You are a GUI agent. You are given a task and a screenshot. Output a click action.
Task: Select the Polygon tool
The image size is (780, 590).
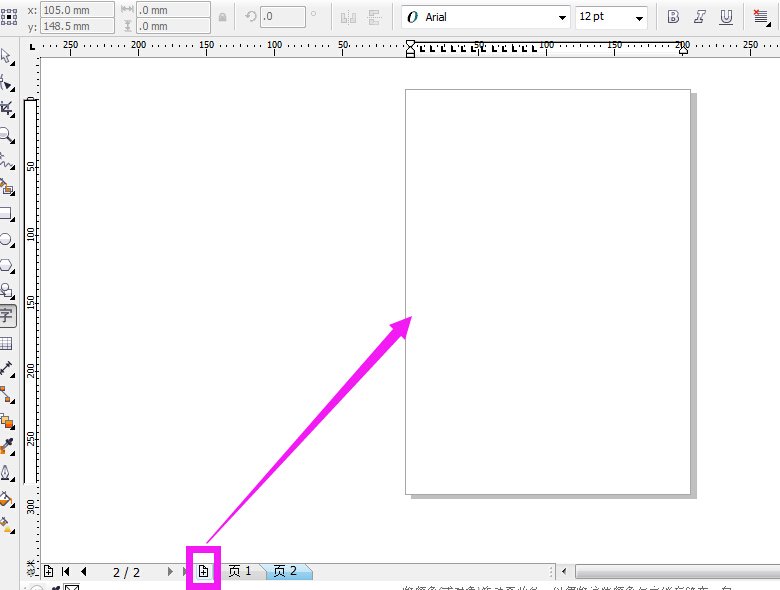click(x=6, y=265)
